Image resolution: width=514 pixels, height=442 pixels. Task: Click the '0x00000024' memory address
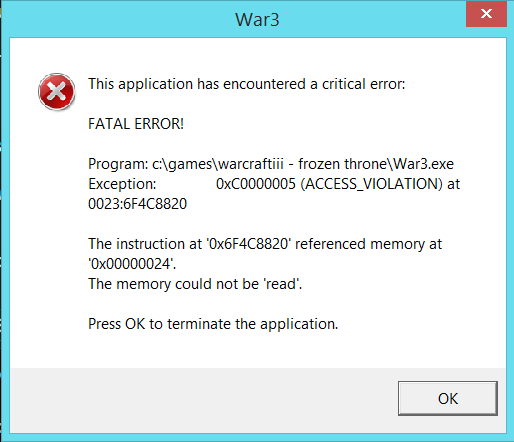(132, 264)
